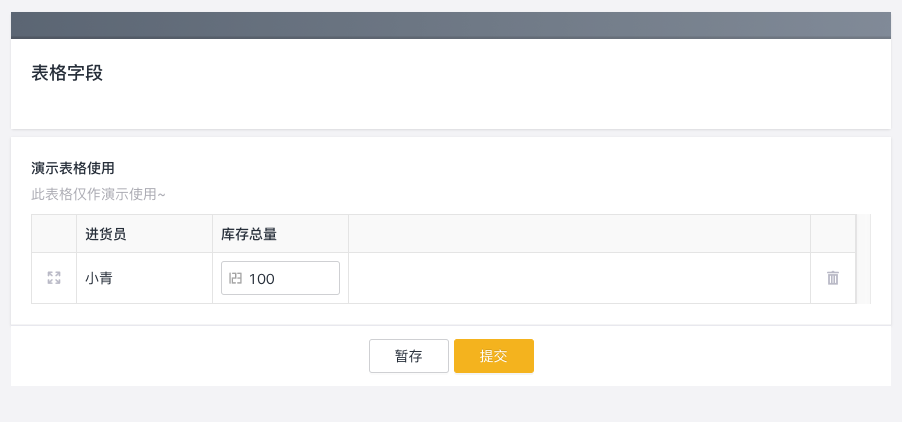Select the 库存总量 column header

coord(249,234)
